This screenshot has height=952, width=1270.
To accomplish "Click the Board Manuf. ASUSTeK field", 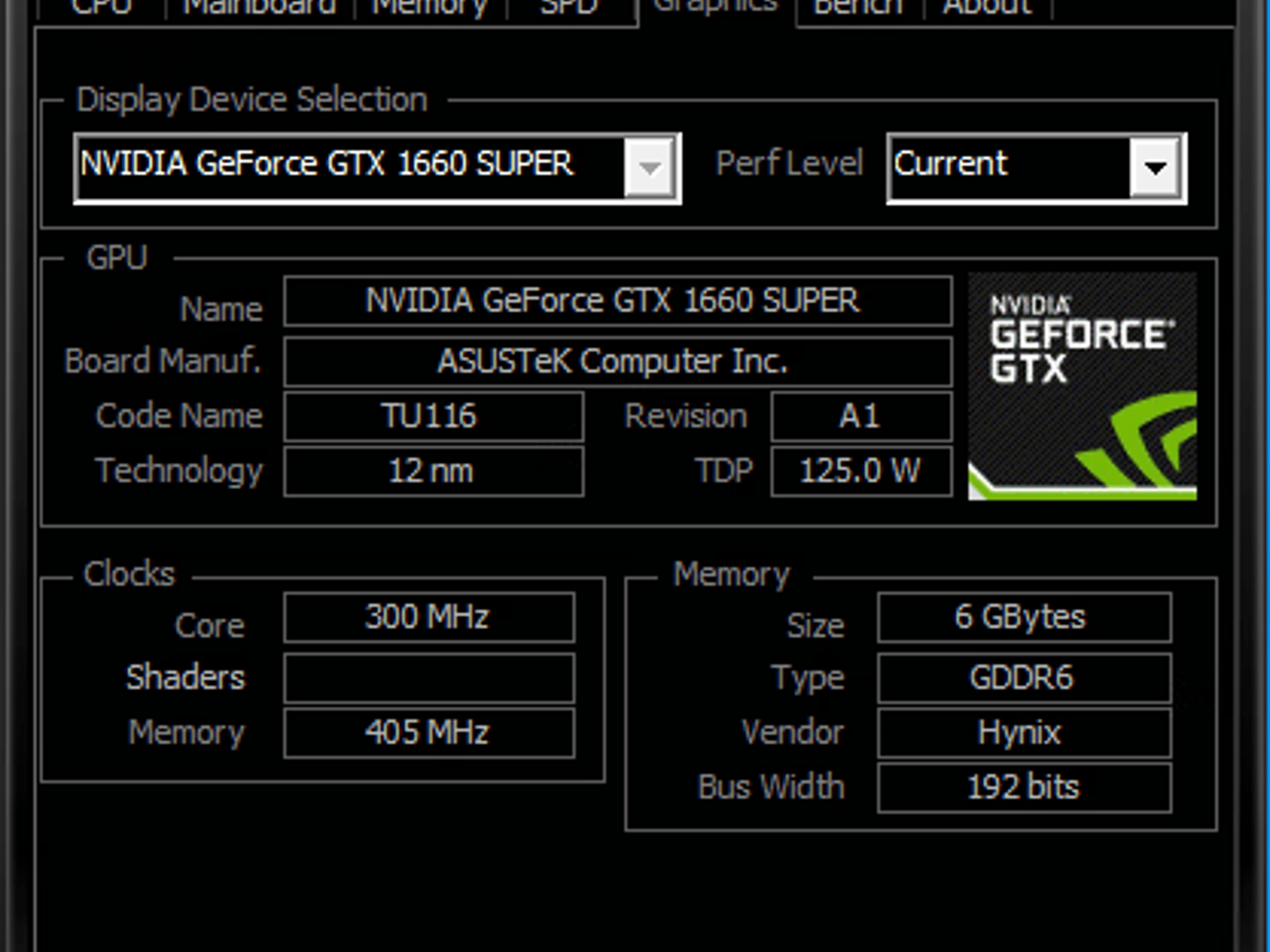I will [x=618, y=361].
